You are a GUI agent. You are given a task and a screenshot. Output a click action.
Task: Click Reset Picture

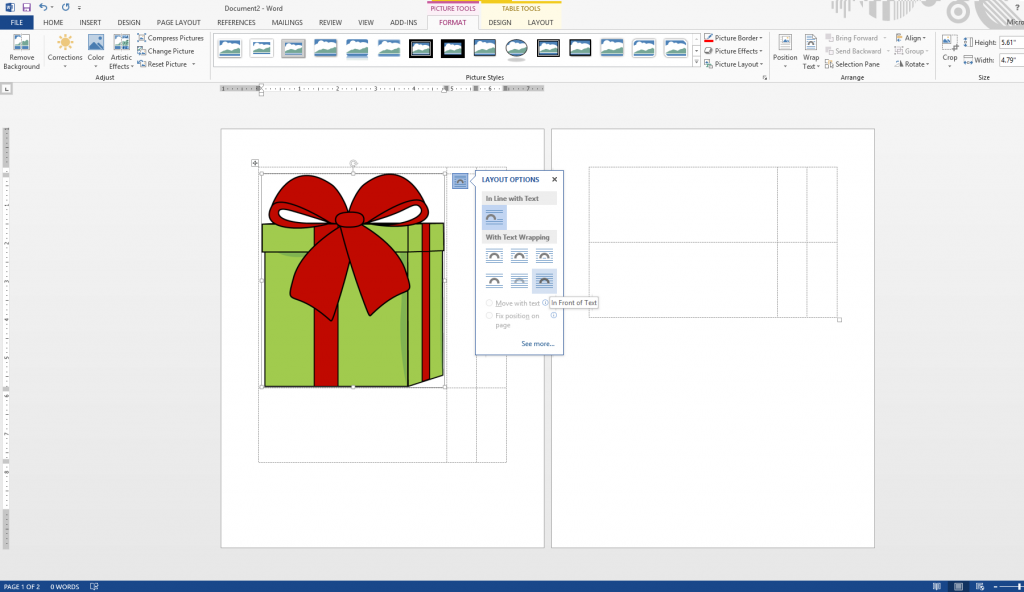click(162, 64)
